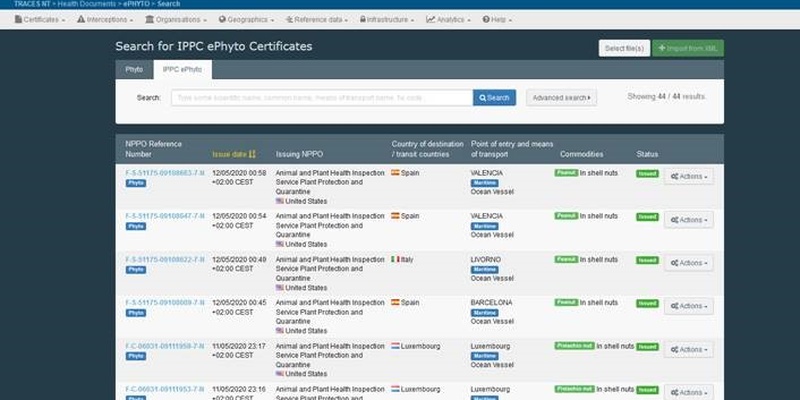Image resolution: width=800 pixels, height=400 pixels.
Task: Click United States flag in 00:49 row
Action: tap(280, 288)
